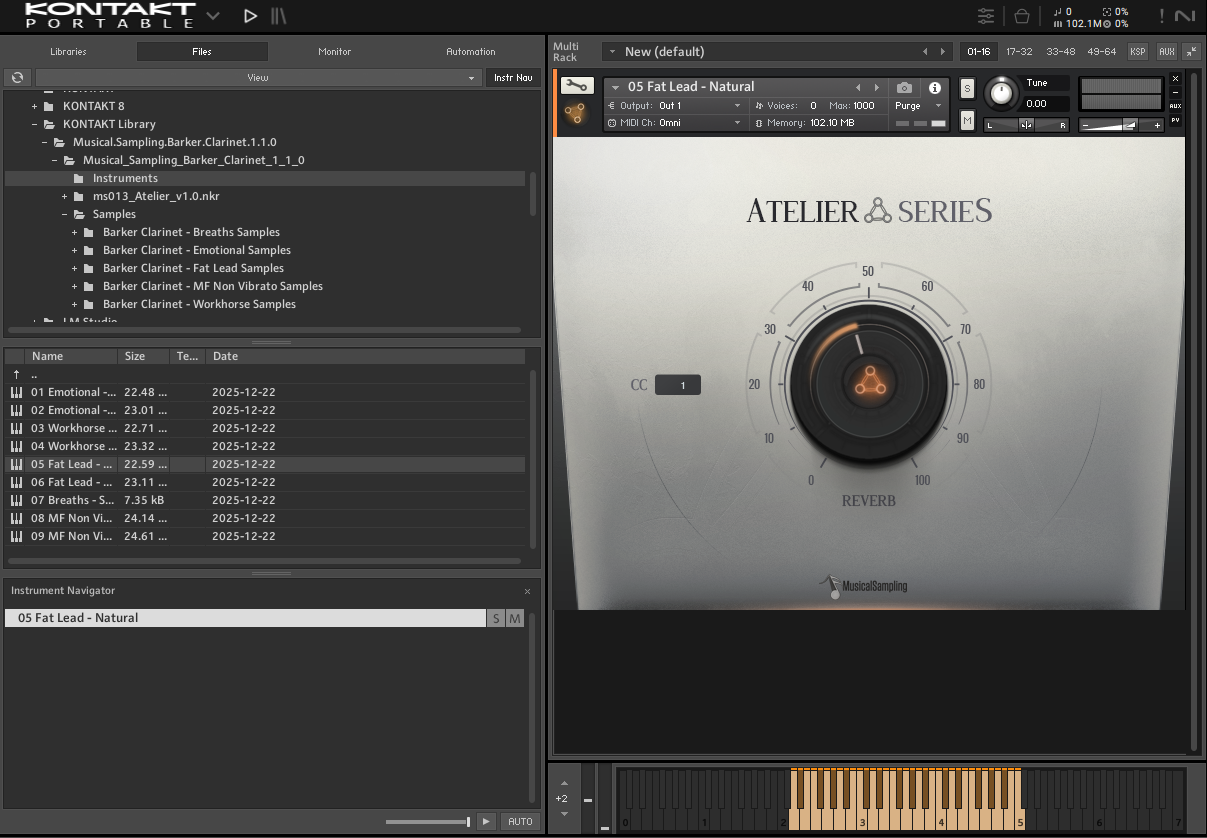
Task: Open the Automation tab
Action: pyautogui.click(x=470, y=52)
